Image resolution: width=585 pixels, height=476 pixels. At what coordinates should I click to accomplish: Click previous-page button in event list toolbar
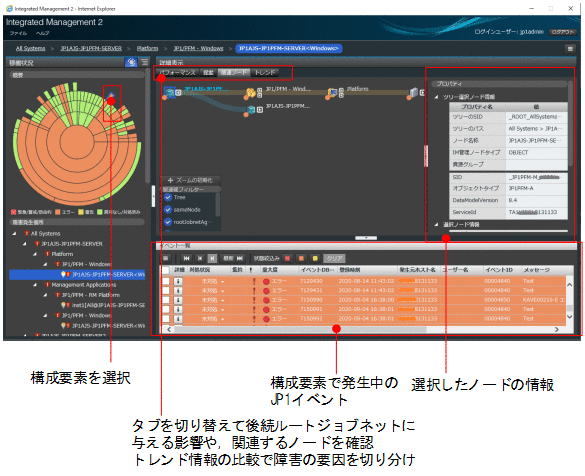coord(200,258)
